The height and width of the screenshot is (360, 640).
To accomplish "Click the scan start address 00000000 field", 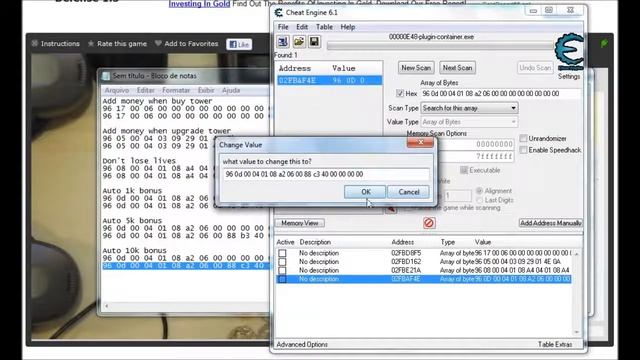I will click(478, 144).
